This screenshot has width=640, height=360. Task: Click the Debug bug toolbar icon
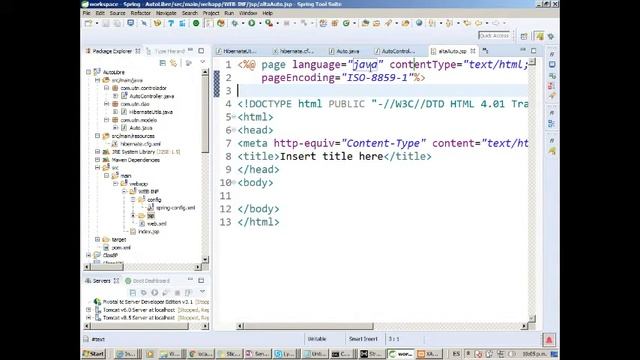click(x=234, y=23)
